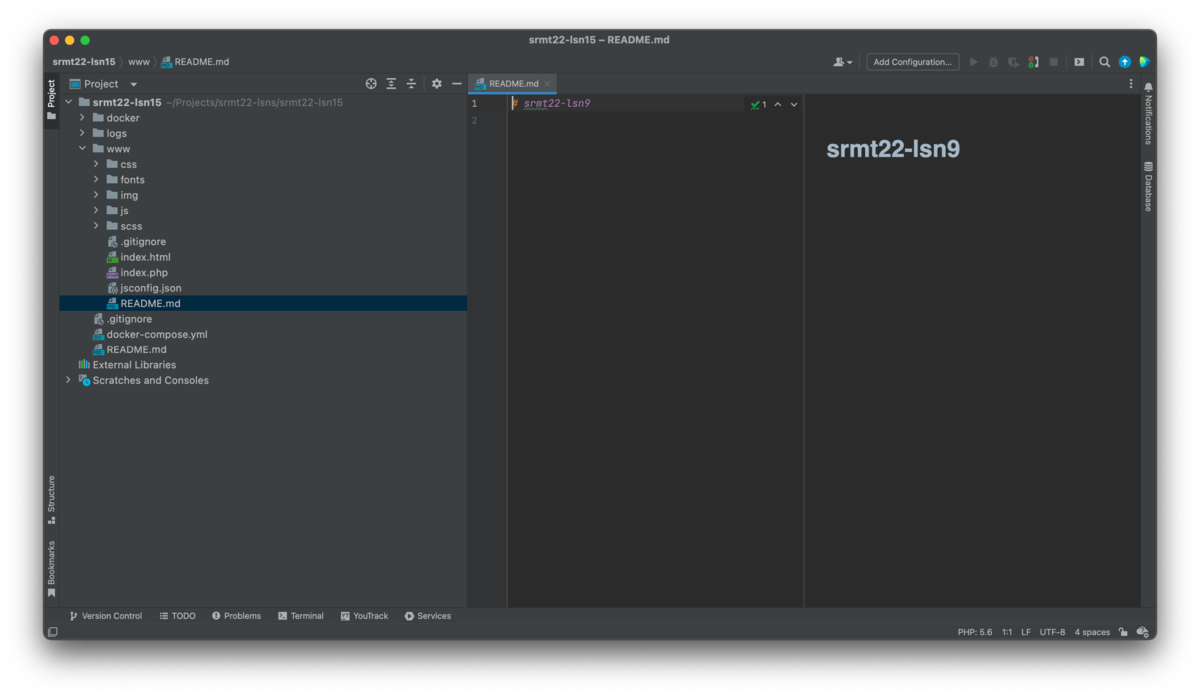Click README.md breadcrumb in navigation bar
This screenshot has height=697, width=1200.
click(195, 62)
